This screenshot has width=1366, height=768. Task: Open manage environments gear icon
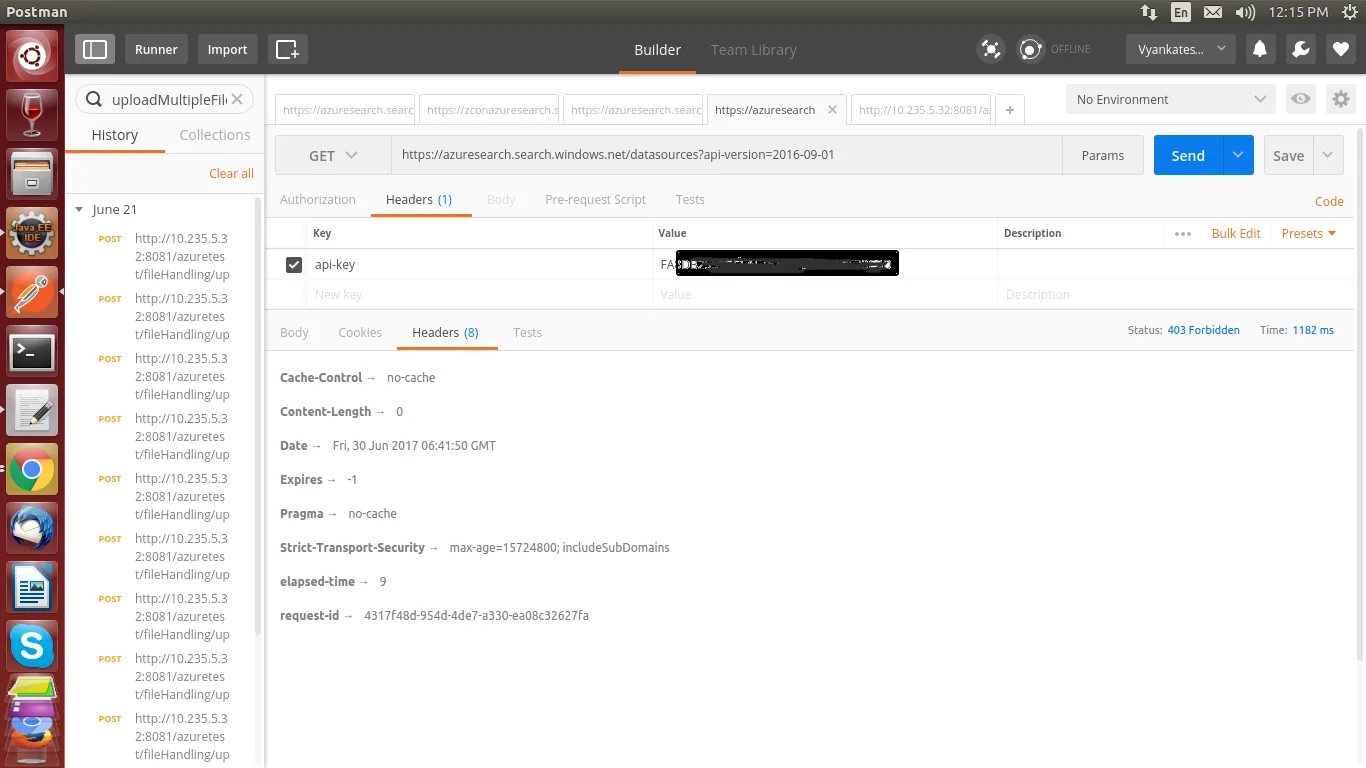point(1341,99)
